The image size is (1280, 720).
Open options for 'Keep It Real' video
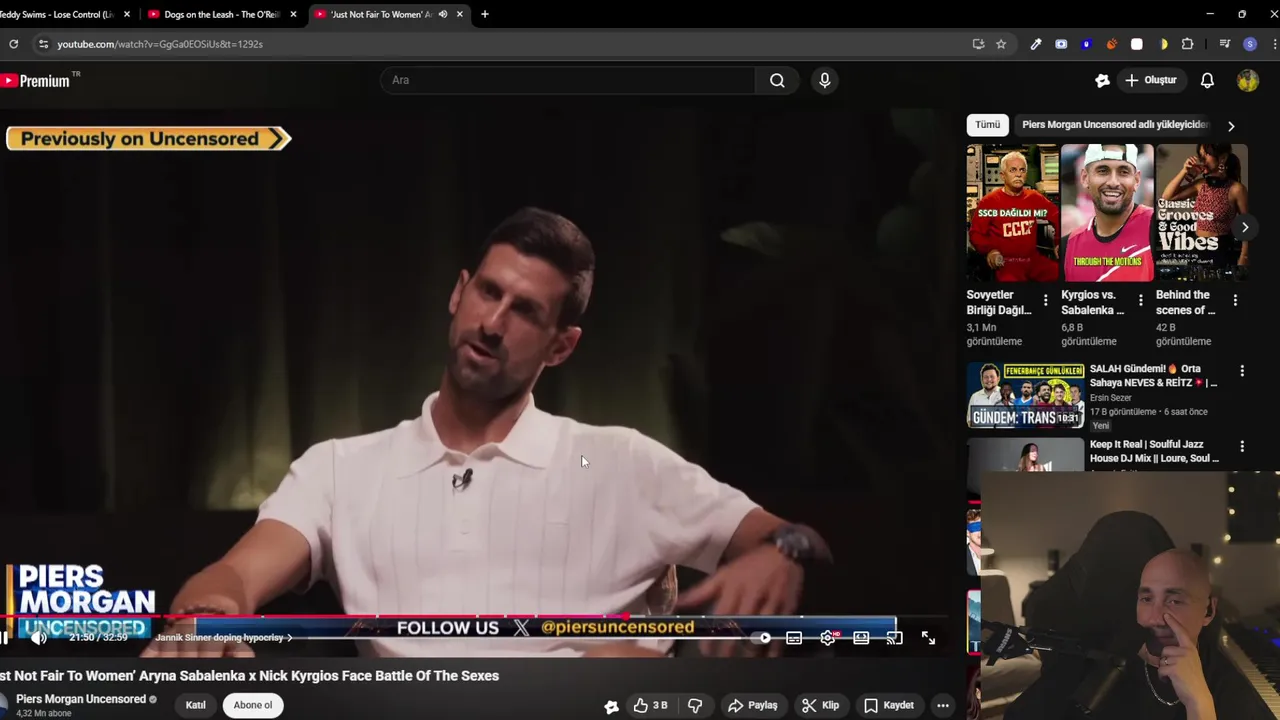pos(1242,446)
